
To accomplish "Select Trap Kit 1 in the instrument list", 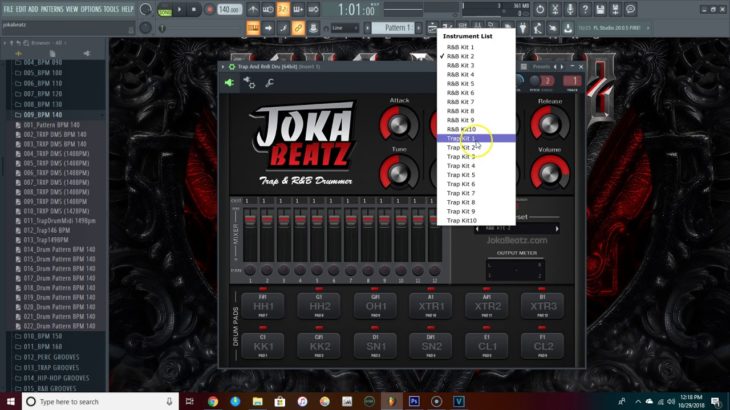I will click(x=476, y=138).
